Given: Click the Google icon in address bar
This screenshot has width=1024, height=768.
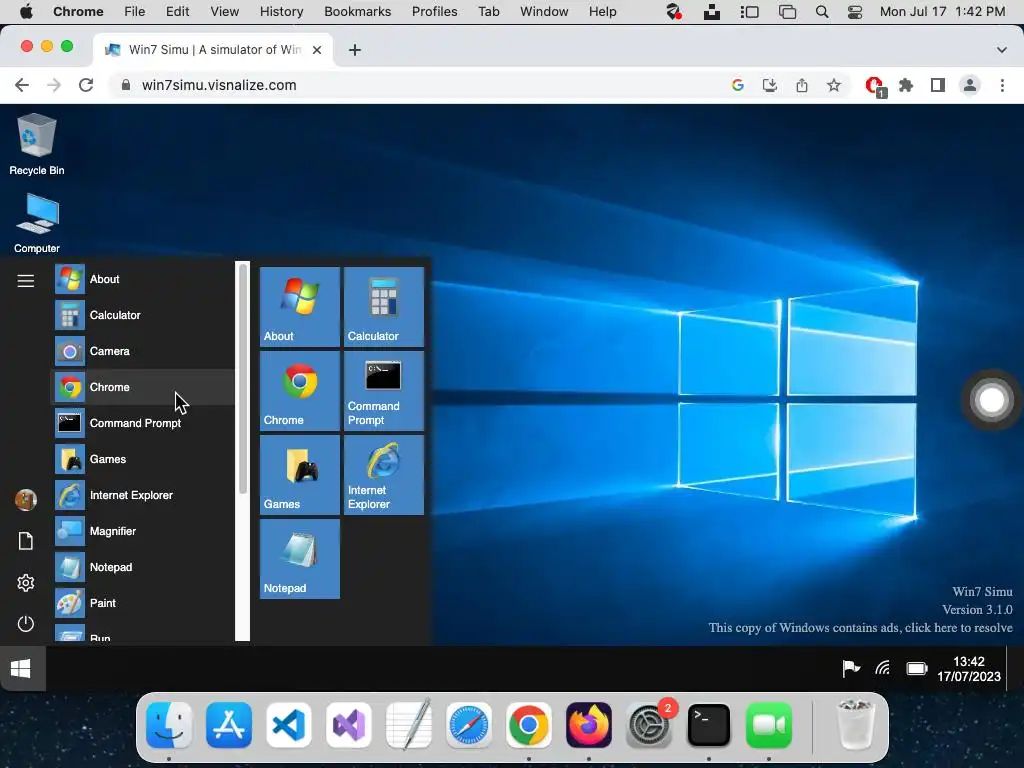Looking at the screenshot, I should point(738,85).
